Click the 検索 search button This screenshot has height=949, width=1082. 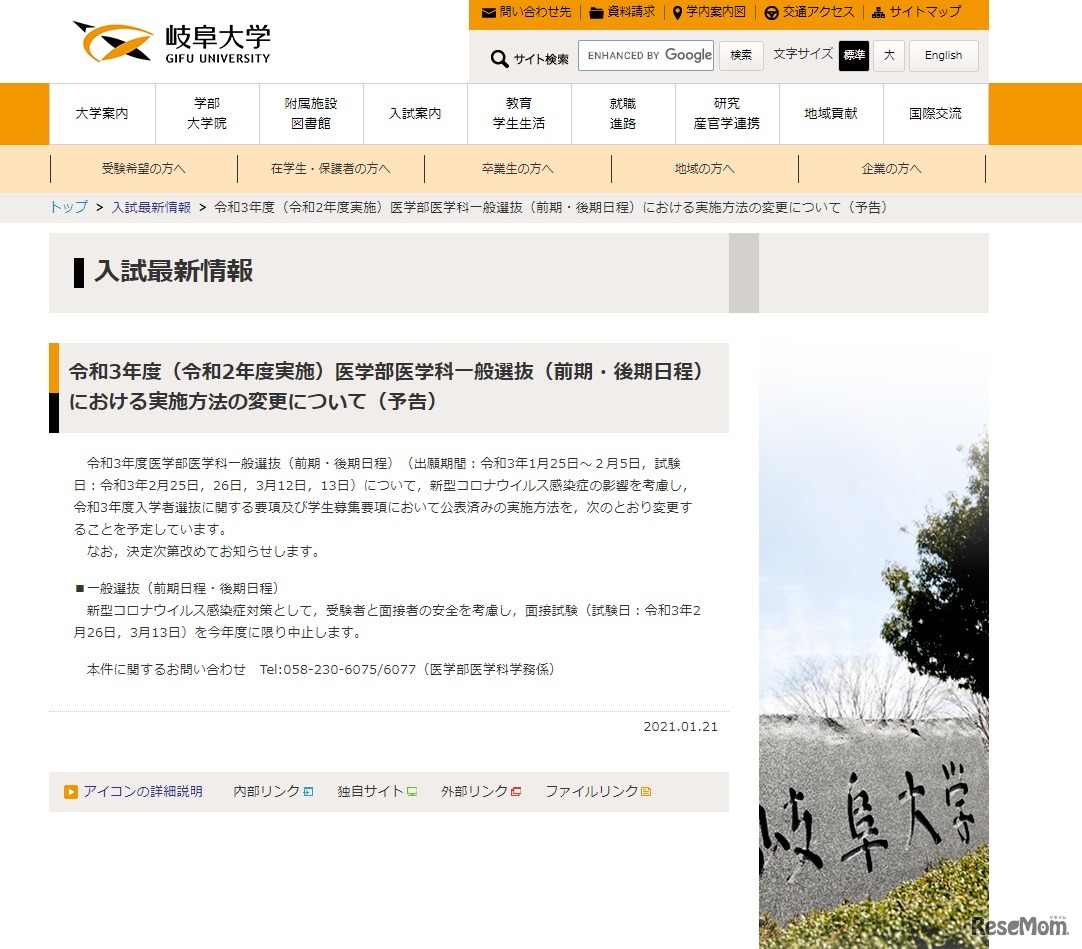[741, 56]
